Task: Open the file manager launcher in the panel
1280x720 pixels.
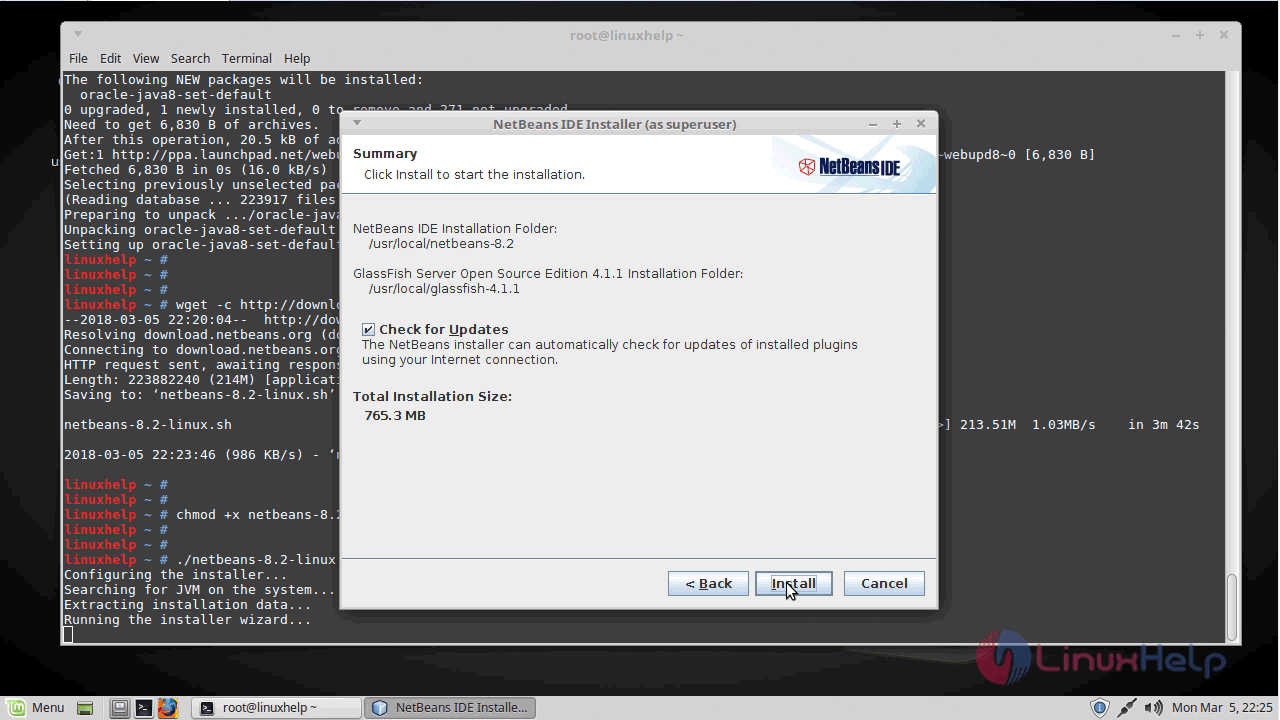Action: coord(119,708)
